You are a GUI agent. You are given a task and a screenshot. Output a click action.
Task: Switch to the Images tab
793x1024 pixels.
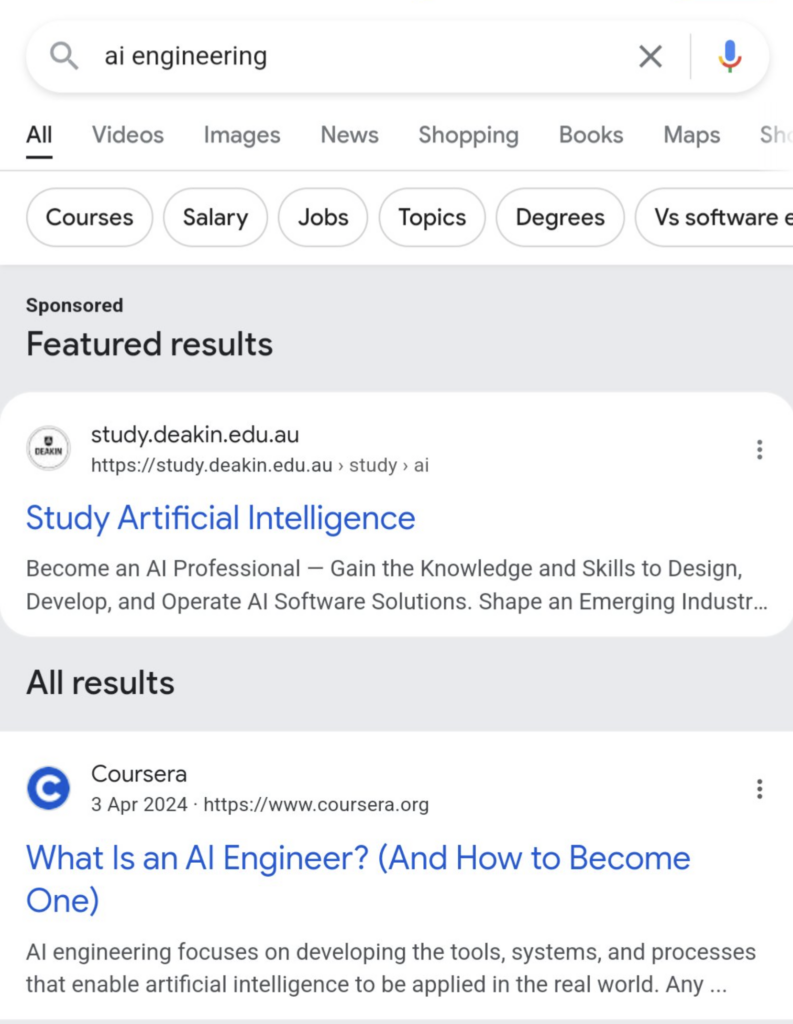point(242,135)
